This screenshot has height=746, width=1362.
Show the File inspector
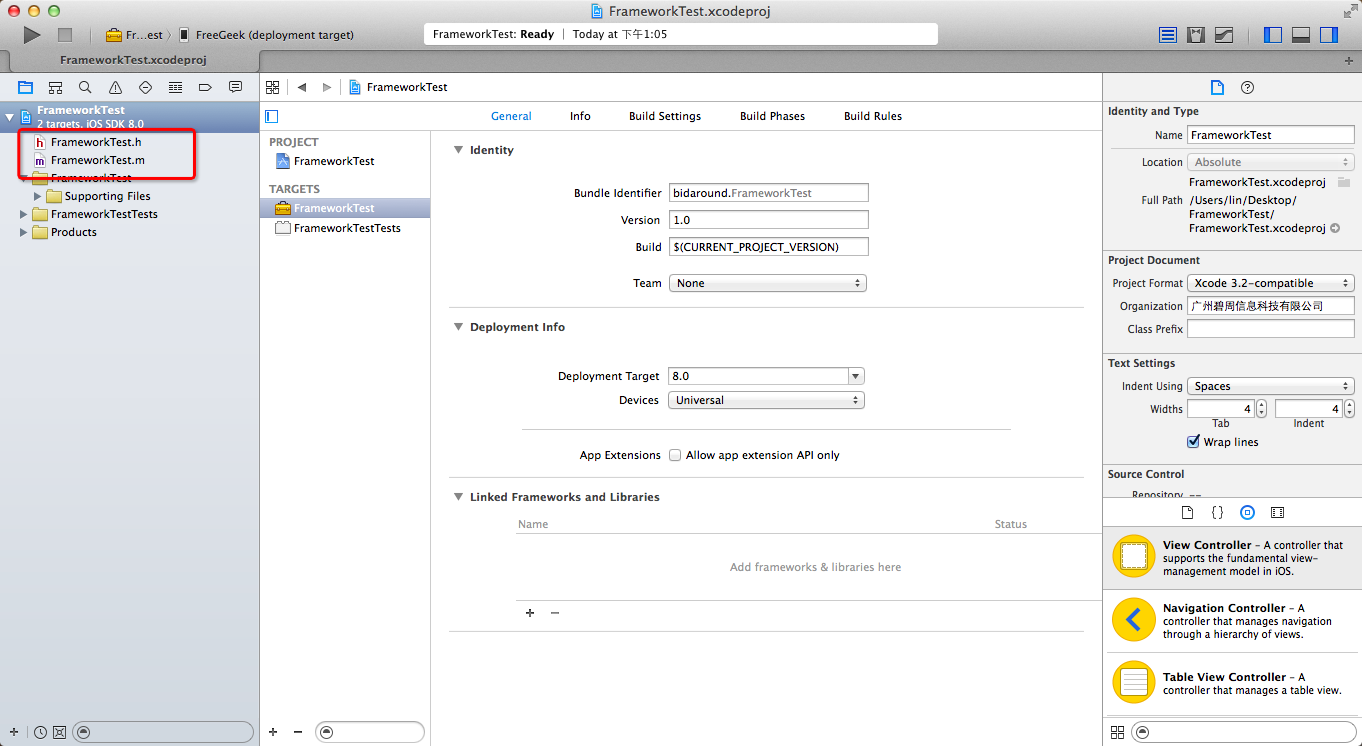1217,87
